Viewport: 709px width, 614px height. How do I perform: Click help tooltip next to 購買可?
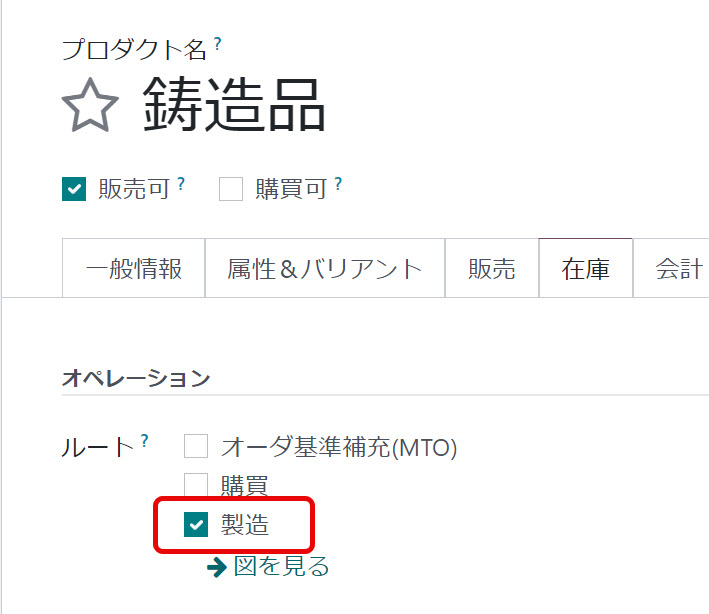(x=338, y=184)
